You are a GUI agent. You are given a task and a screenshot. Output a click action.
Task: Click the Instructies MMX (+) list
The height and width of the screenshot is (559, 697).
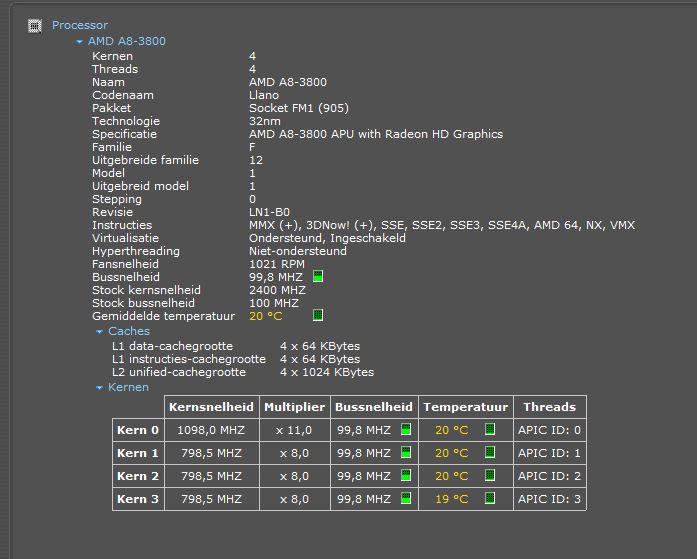click(442, 225)
